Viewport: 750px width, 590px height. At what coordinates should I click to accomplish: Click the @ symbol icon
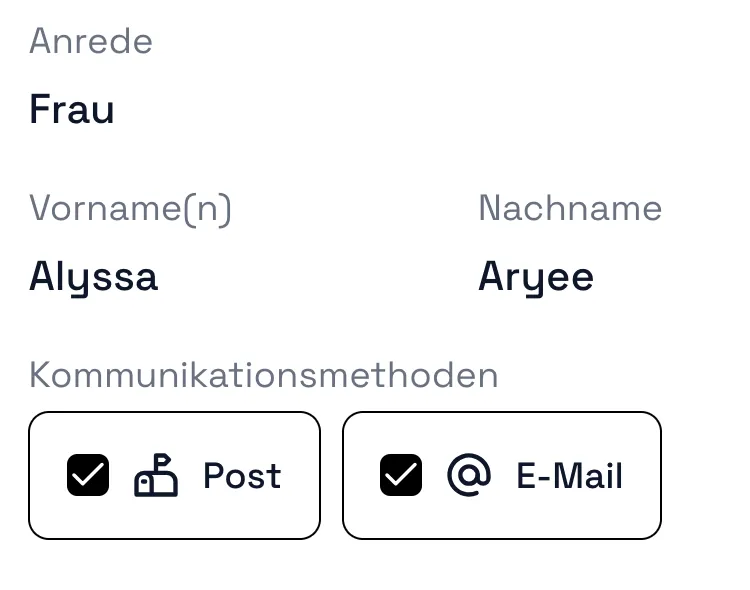[x=469, y=475]
